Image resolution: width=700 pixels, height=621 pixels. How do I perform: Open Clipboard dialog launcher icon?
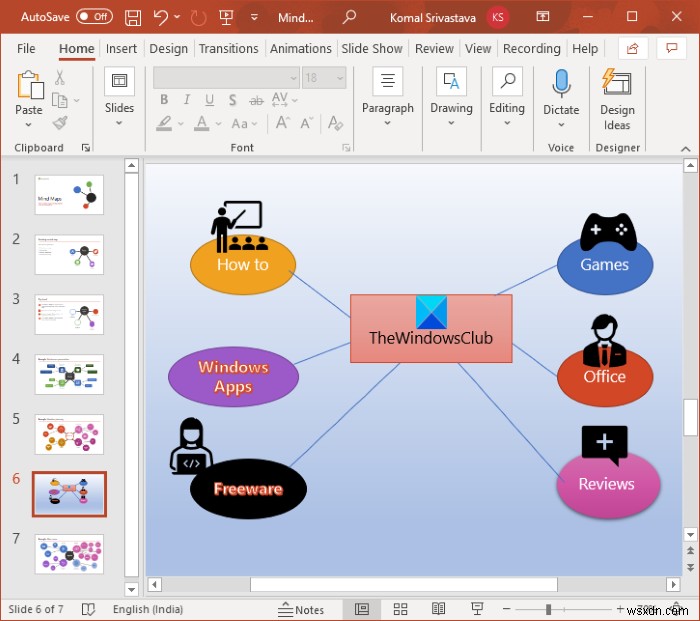click(86, 148)
